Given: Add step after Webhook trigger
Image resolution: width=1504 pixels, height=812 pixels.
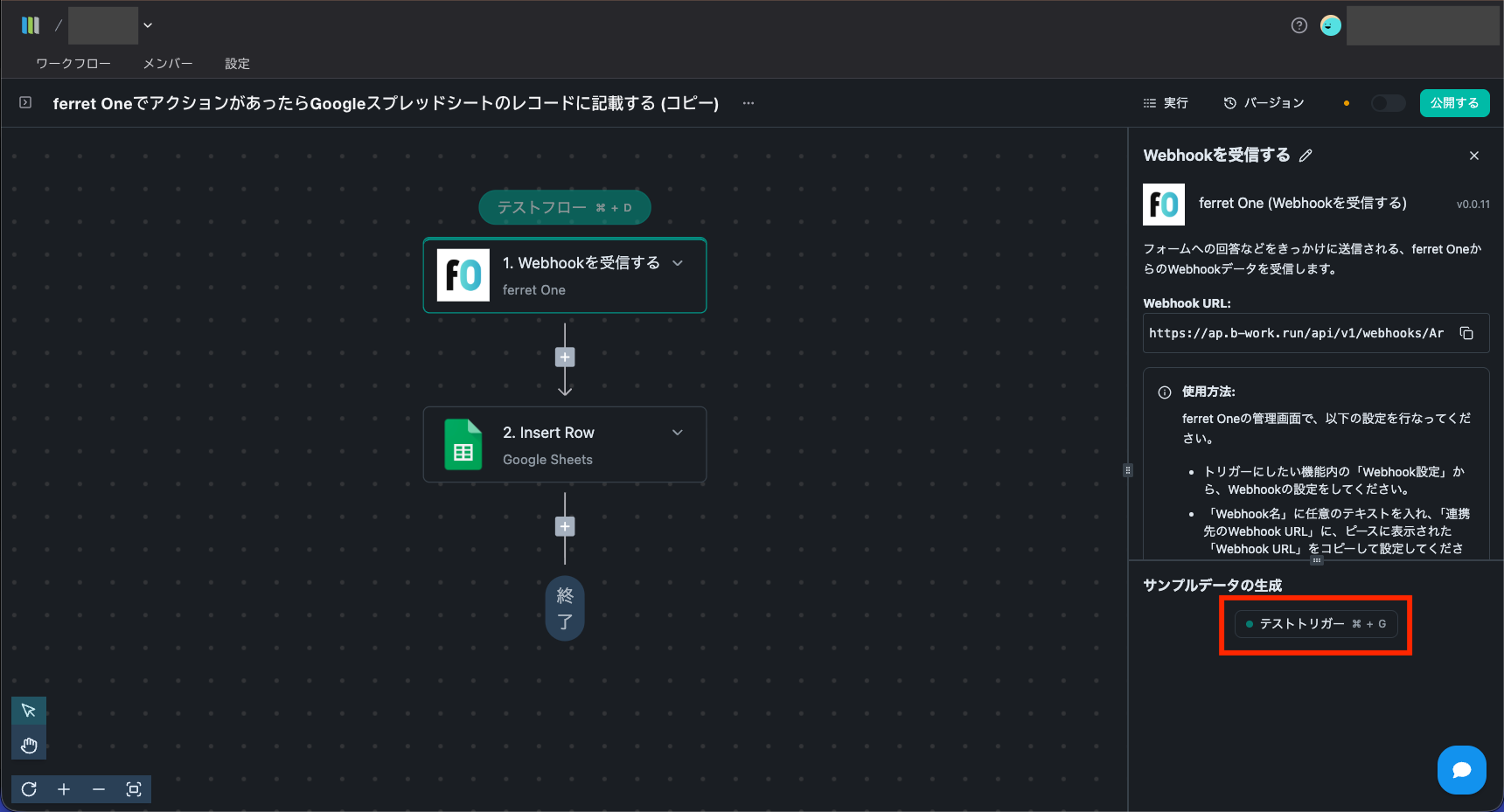Looking at the screenshot, I should coord(565,357).
